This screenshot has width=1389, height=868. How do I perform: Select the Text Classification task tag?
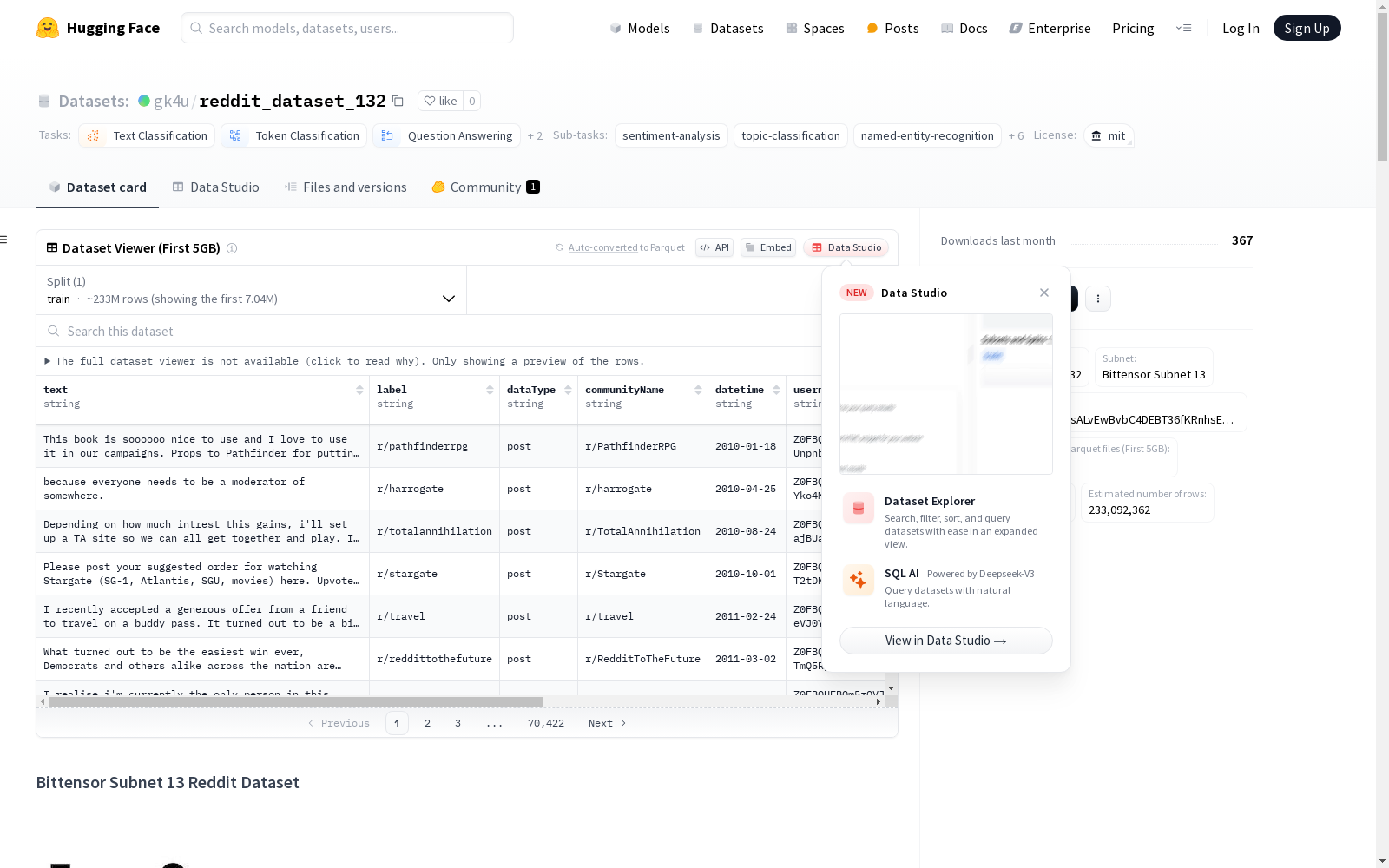coord(147,135)
